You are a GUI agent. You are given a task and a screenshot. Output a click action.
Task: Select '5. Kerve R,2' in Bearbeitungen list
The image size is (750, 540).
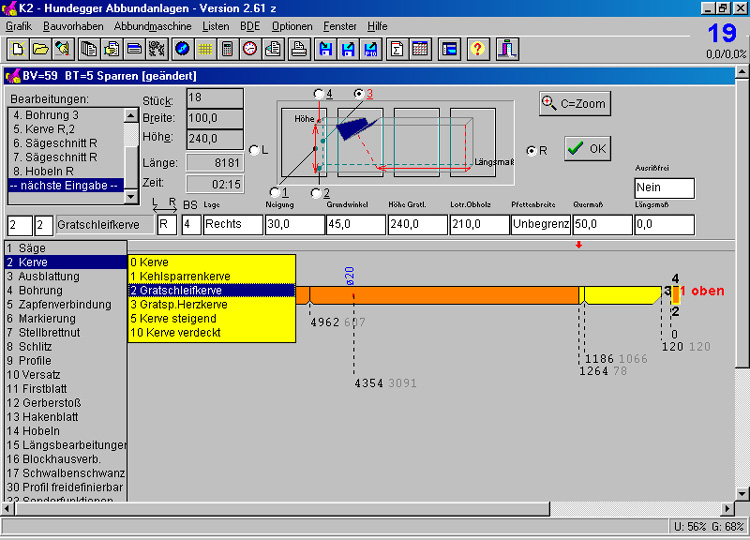click(66, 129)
